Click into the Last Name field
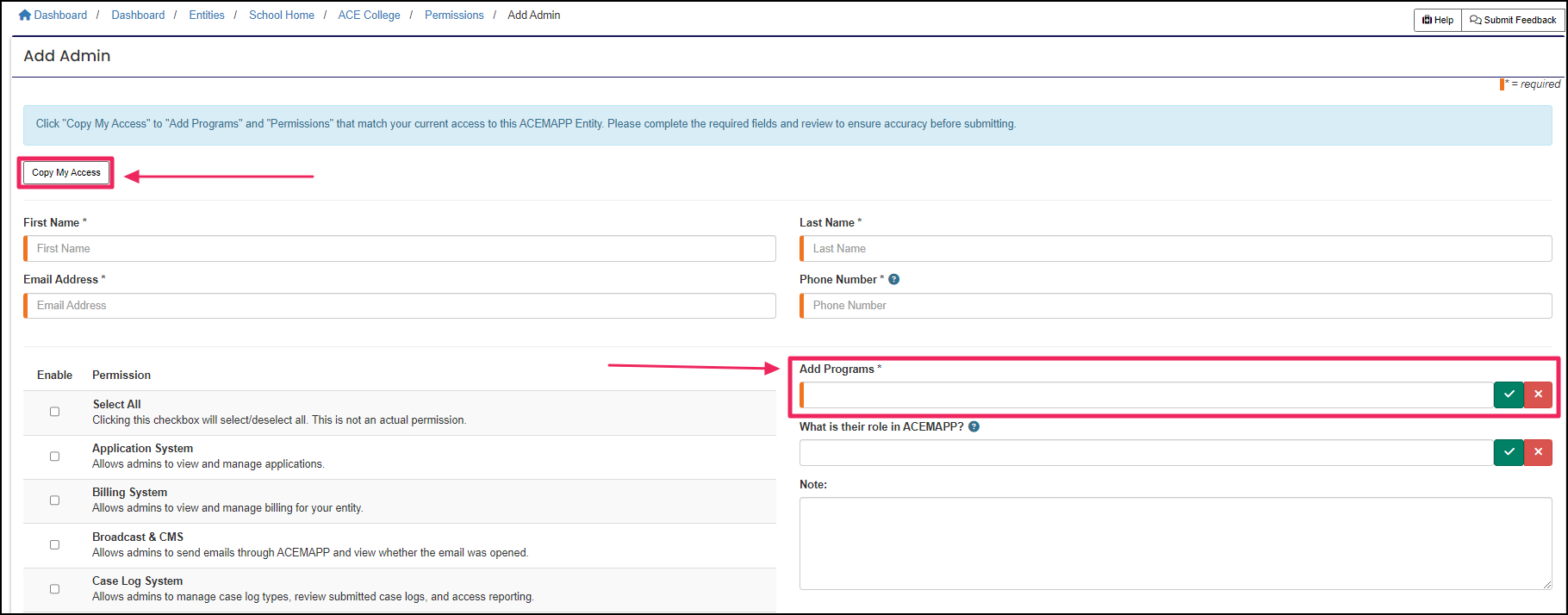This screenshot has height=615, width=1568. 1176,248
